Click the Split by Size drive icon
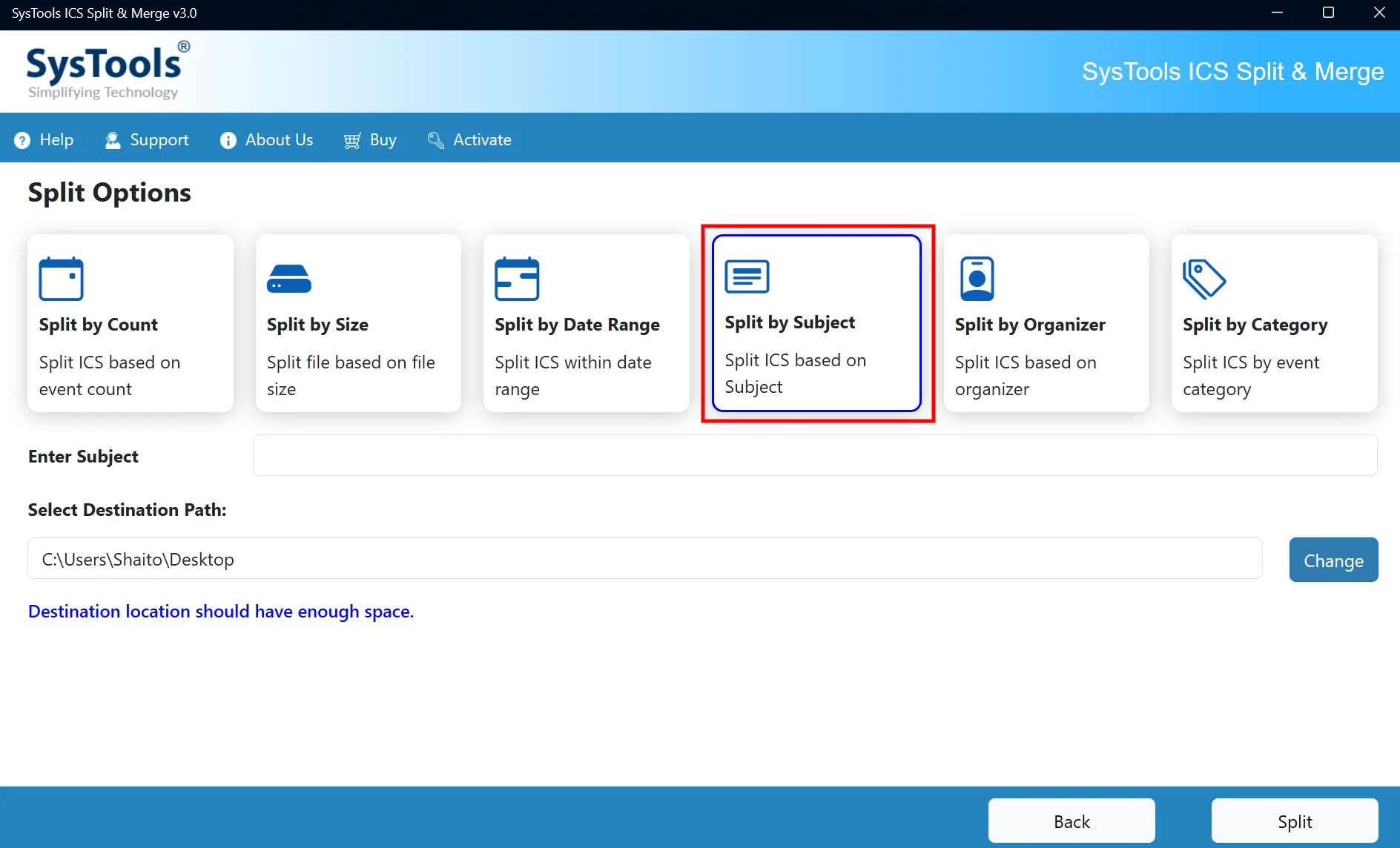 289,279
